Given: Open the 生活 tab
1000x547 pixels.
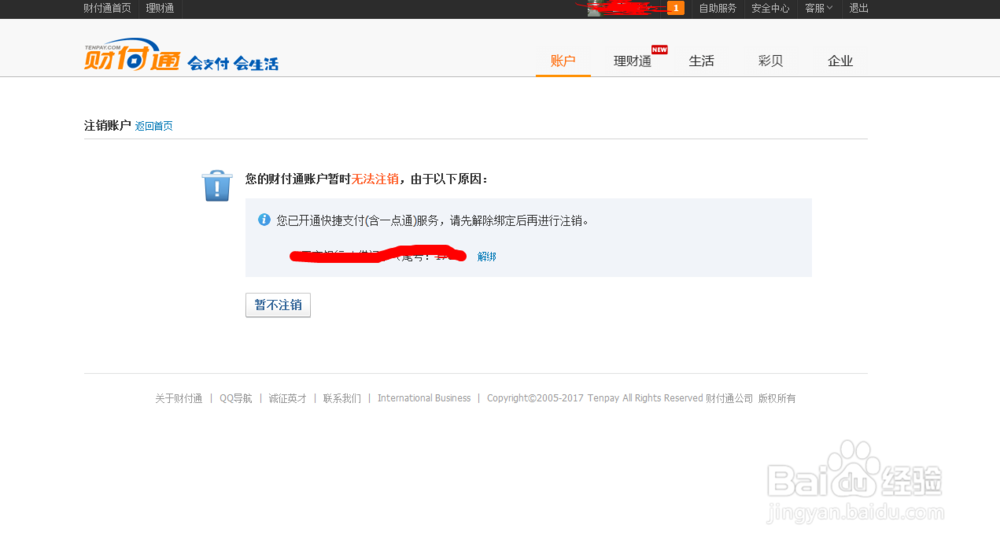Looking at the screenshot, I should coord(701,61).
